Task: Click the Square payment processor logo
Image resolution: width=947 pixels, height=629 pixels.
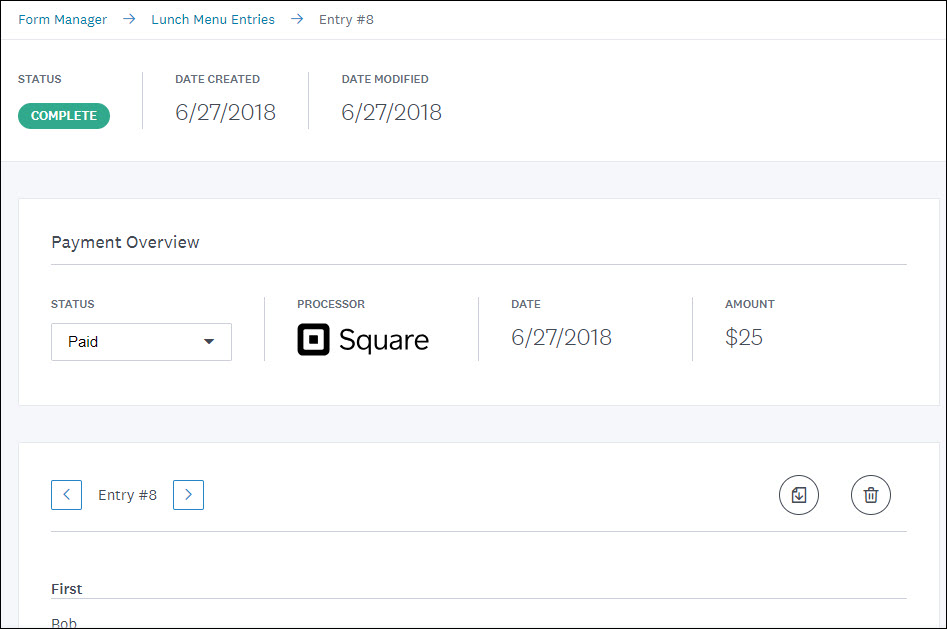Action: point(363,340)
